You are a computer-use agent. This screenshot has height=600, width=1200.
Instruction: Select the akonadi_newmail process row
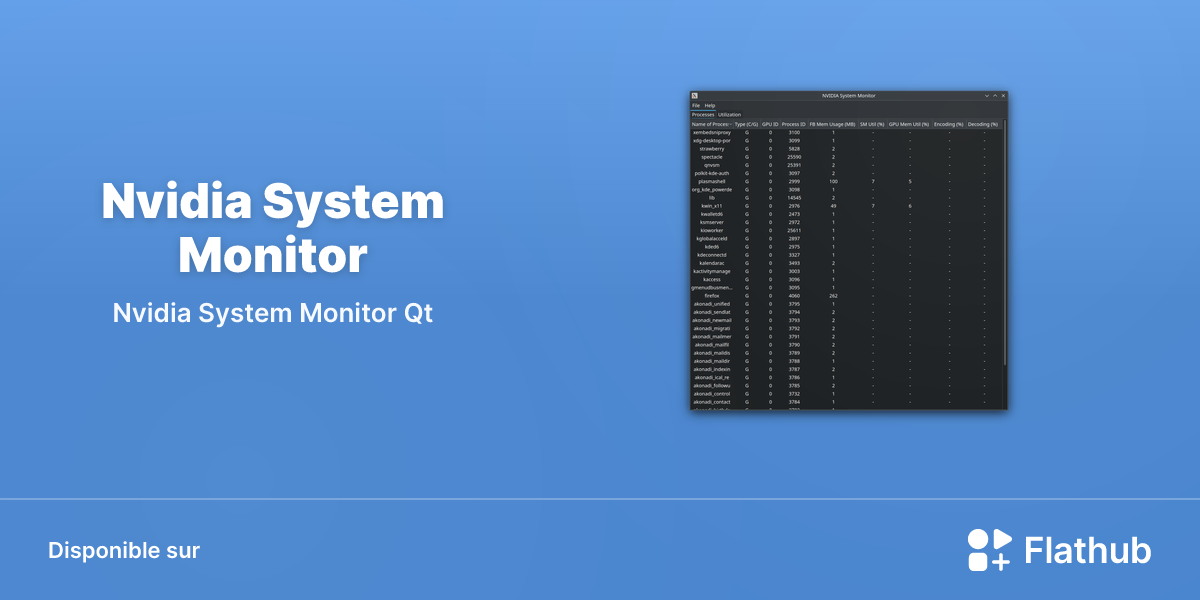[846, 320]
